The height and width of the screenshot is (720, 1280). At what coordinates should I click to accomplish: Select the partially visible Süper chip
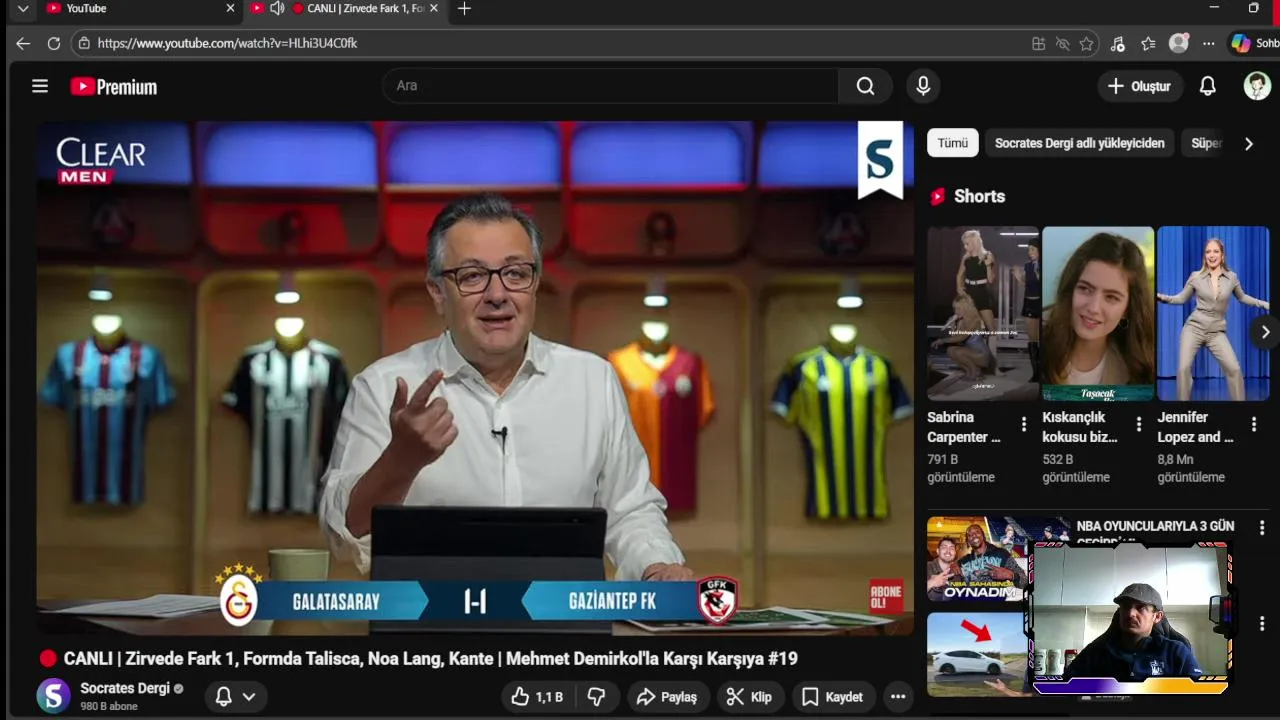(x=1204, y=143)
